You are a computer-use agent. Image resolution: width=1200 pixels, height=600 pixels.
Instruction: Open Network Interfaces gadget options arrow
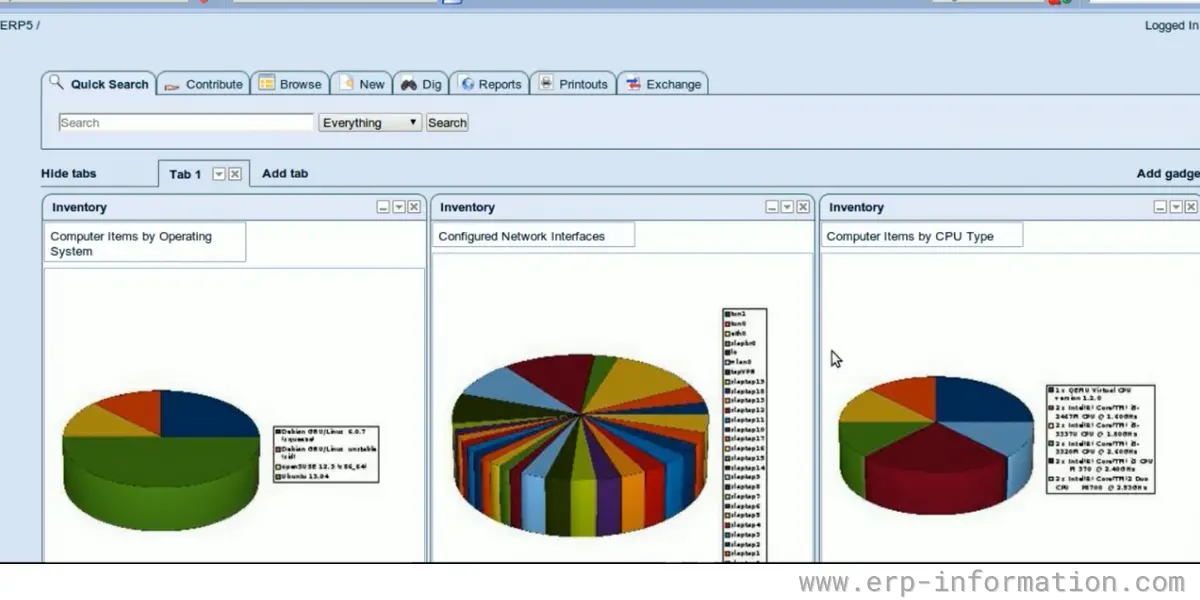(x=787, y=207)
